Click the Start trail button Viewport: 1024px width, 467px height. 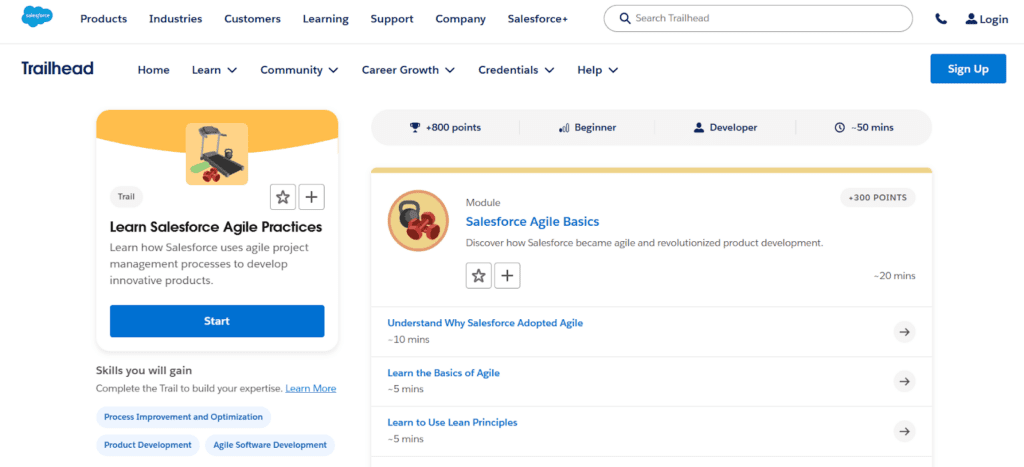point(217,321)
